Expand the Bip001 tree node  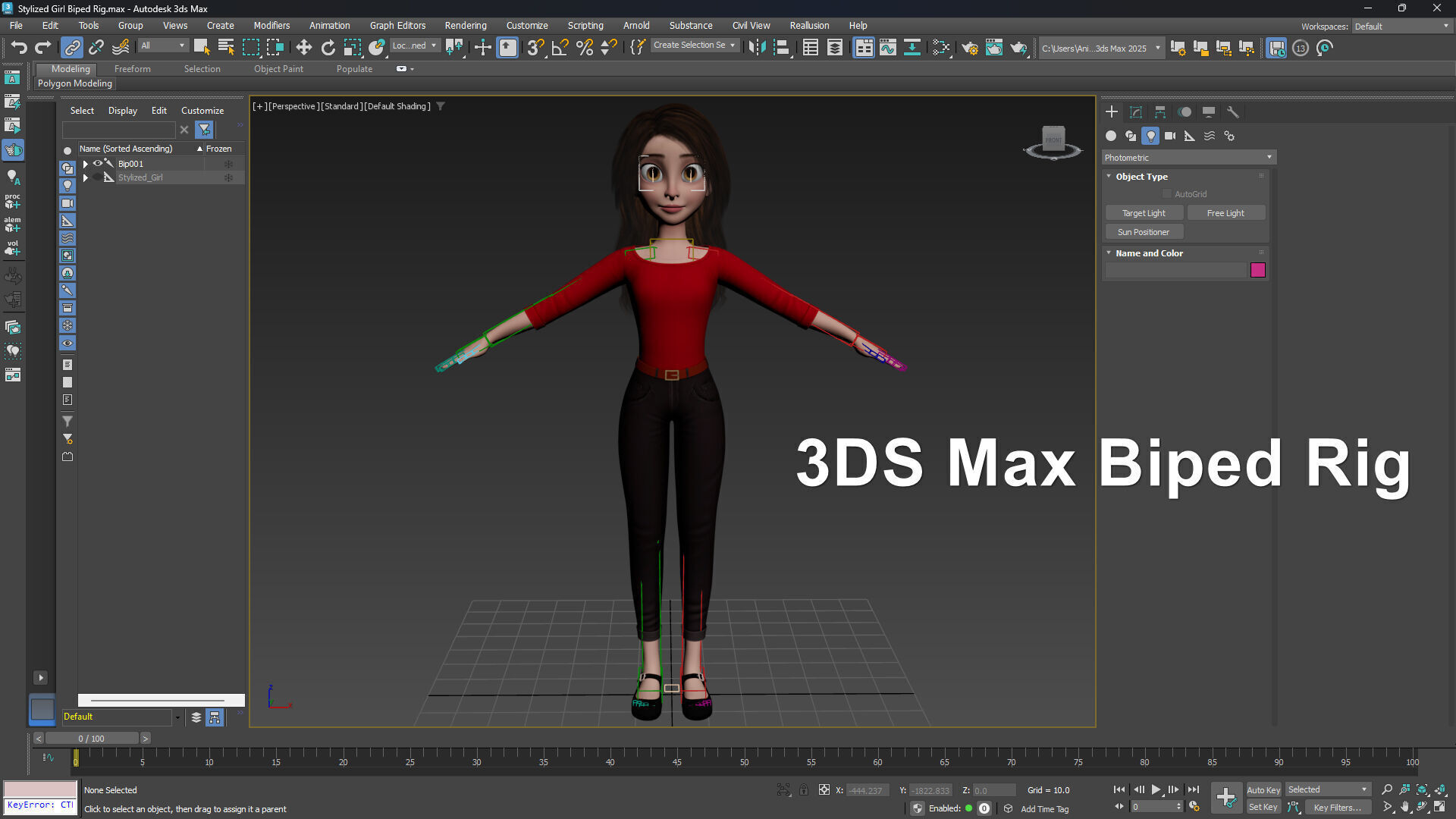tap(86, 164)
